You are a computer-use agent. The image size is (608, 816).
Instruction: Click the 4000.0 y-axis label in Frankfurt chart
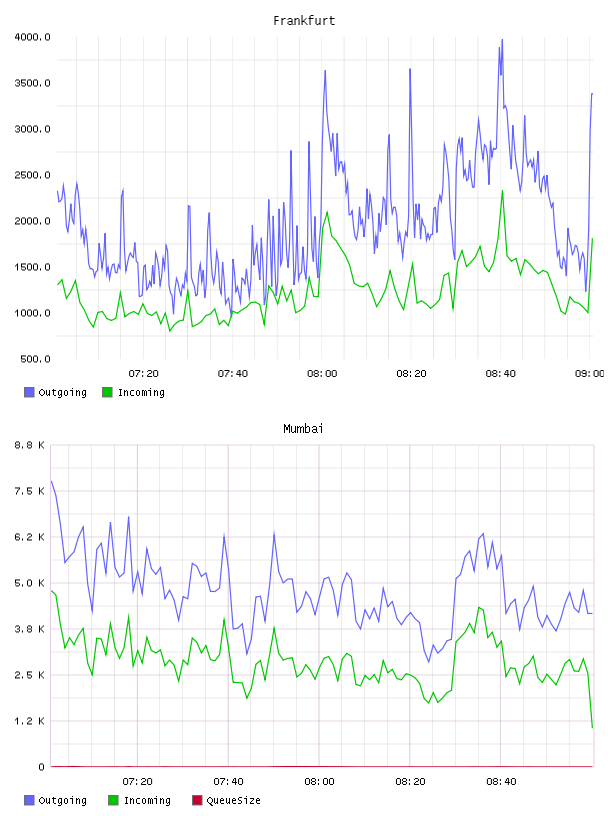tap(32, 37)
